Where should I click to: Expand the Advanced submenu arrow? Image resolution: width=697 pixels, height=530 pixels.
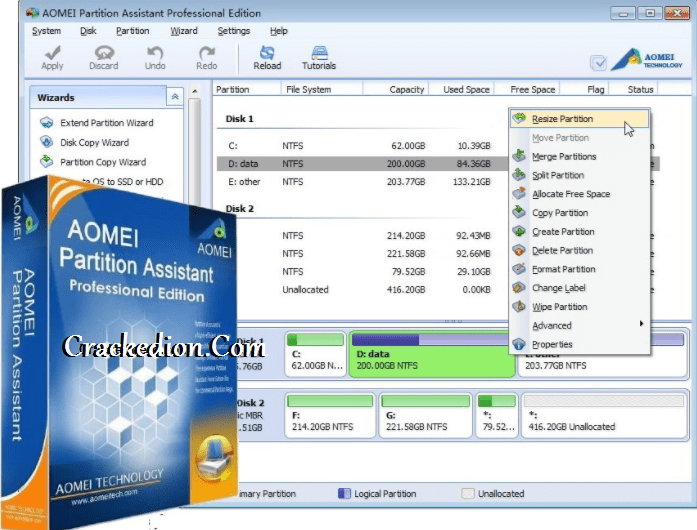(641, 323)
